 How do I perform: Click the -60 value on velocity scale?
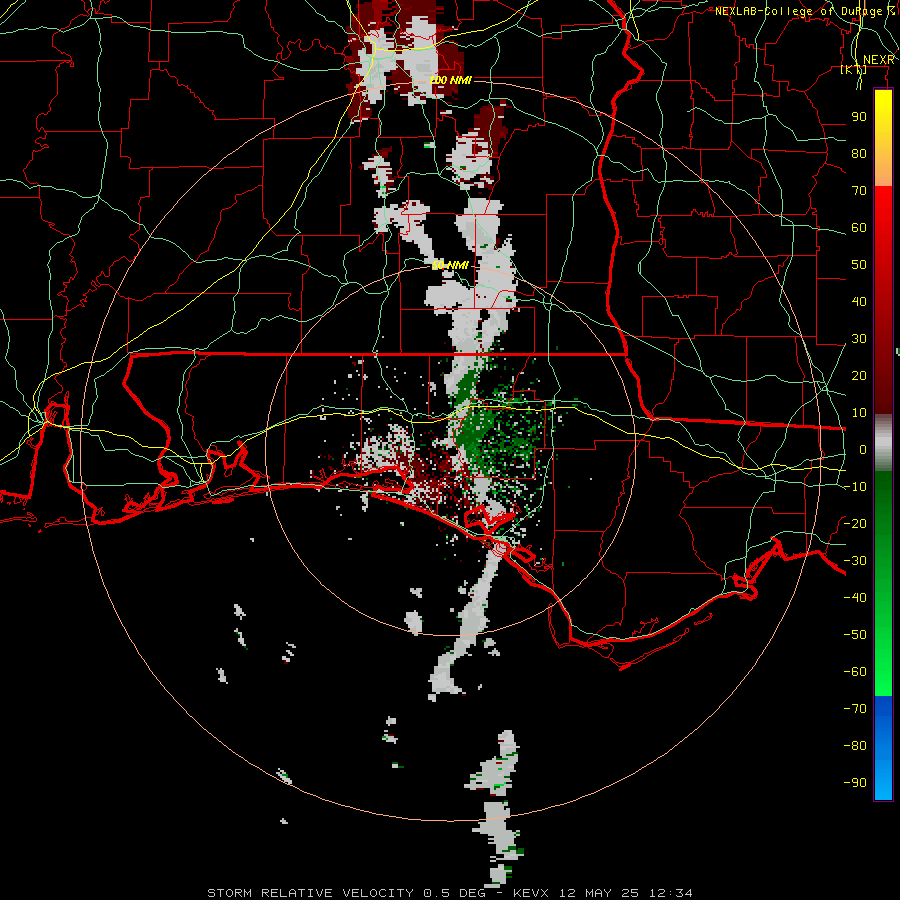coord(855,672)
